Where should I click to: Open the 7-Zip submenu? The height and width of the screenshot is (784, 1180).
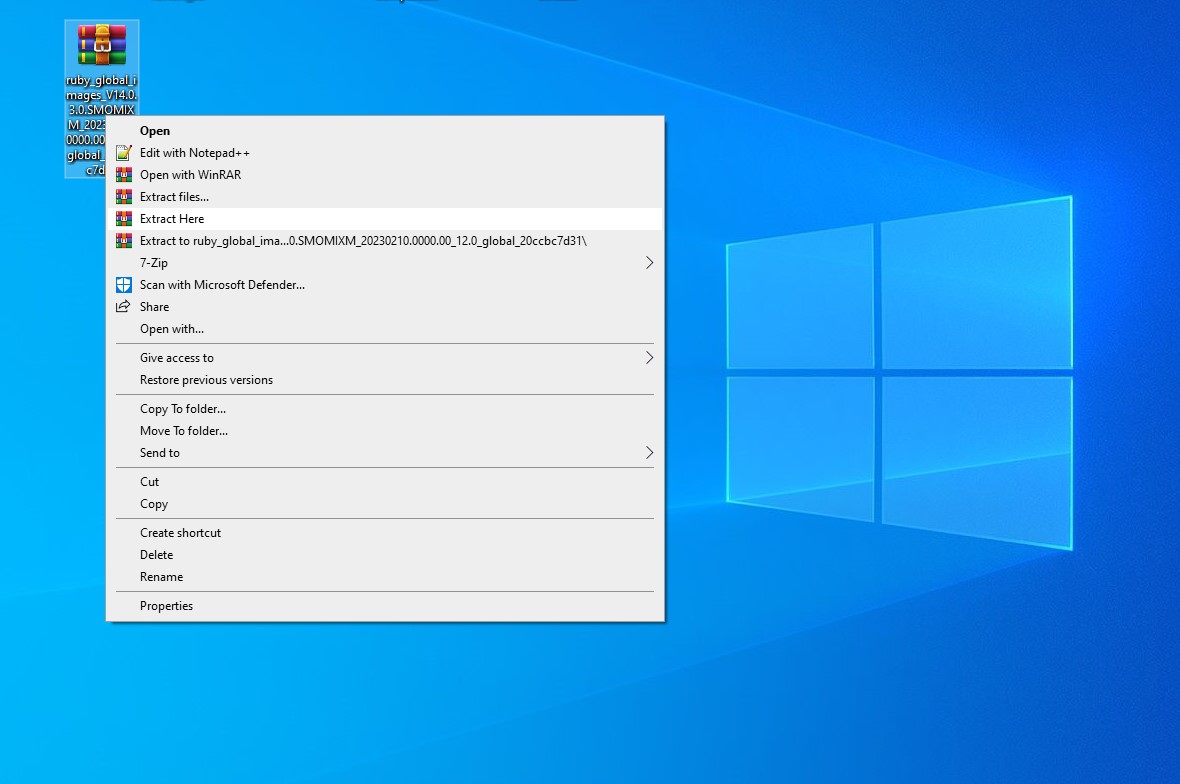[385, 263]
